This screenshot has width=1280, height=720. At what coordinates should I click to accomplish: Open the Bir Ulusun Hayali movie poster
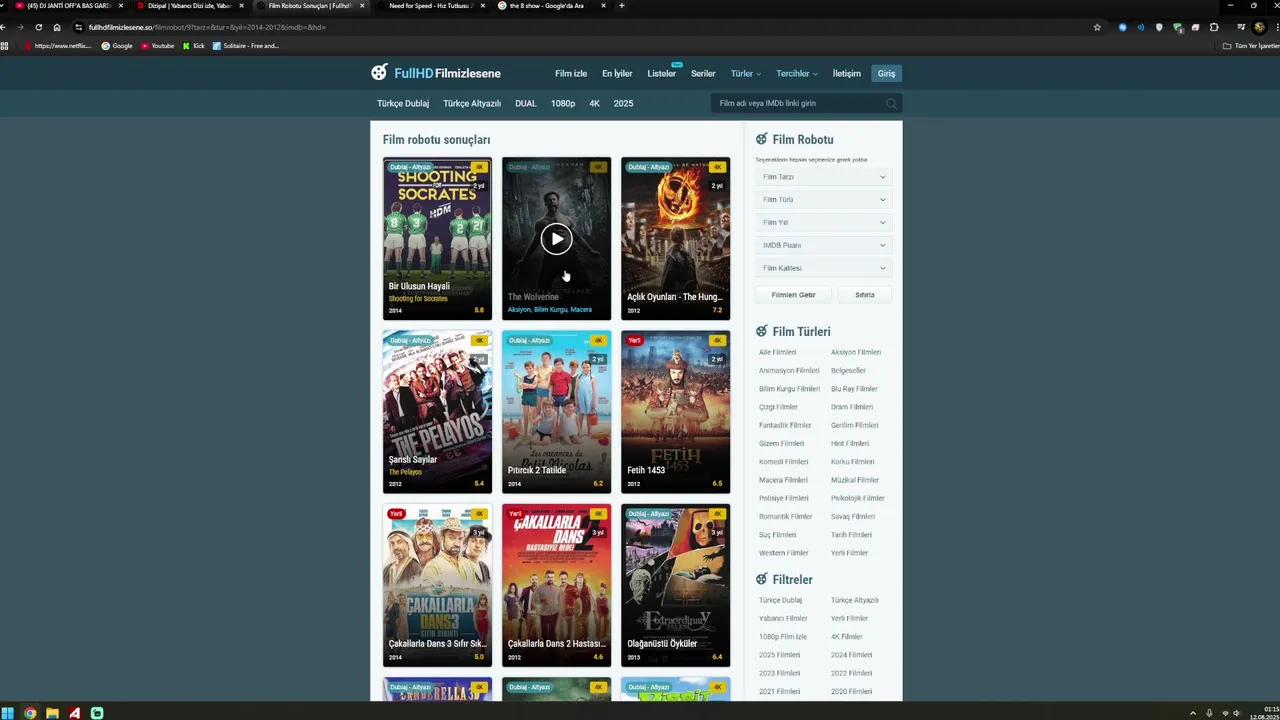437,239
